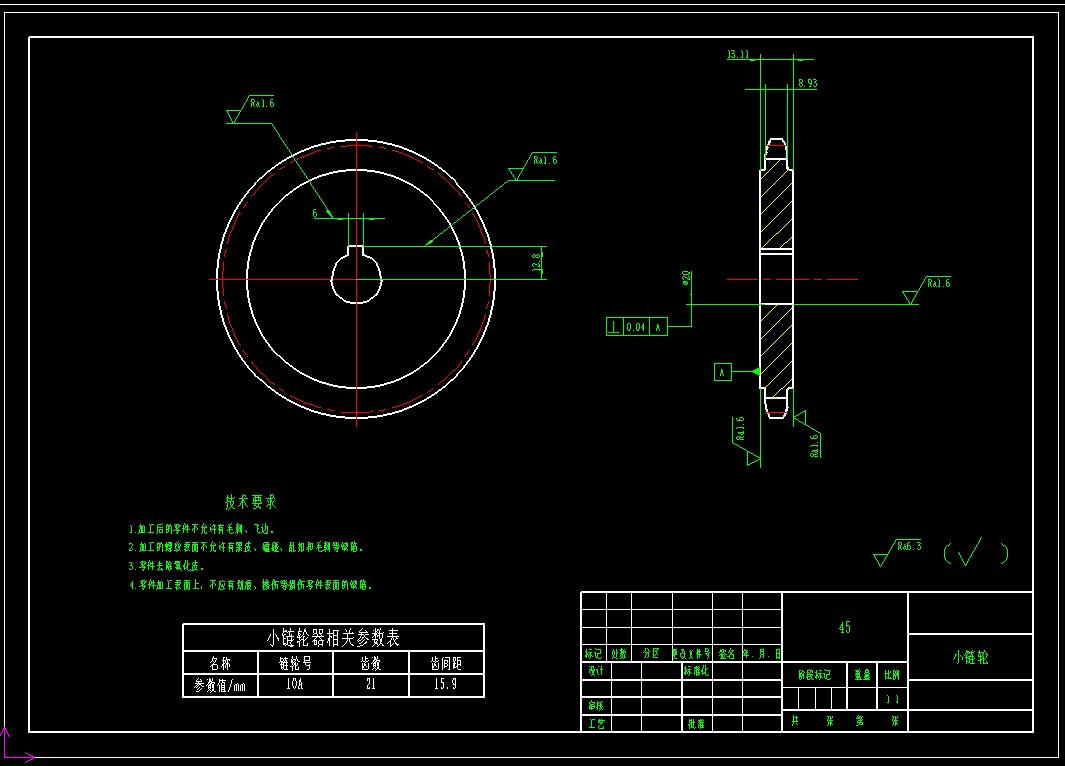The image size is (1065, 766).
Task: Select the "10A" chain number cell
Action: 295,685
